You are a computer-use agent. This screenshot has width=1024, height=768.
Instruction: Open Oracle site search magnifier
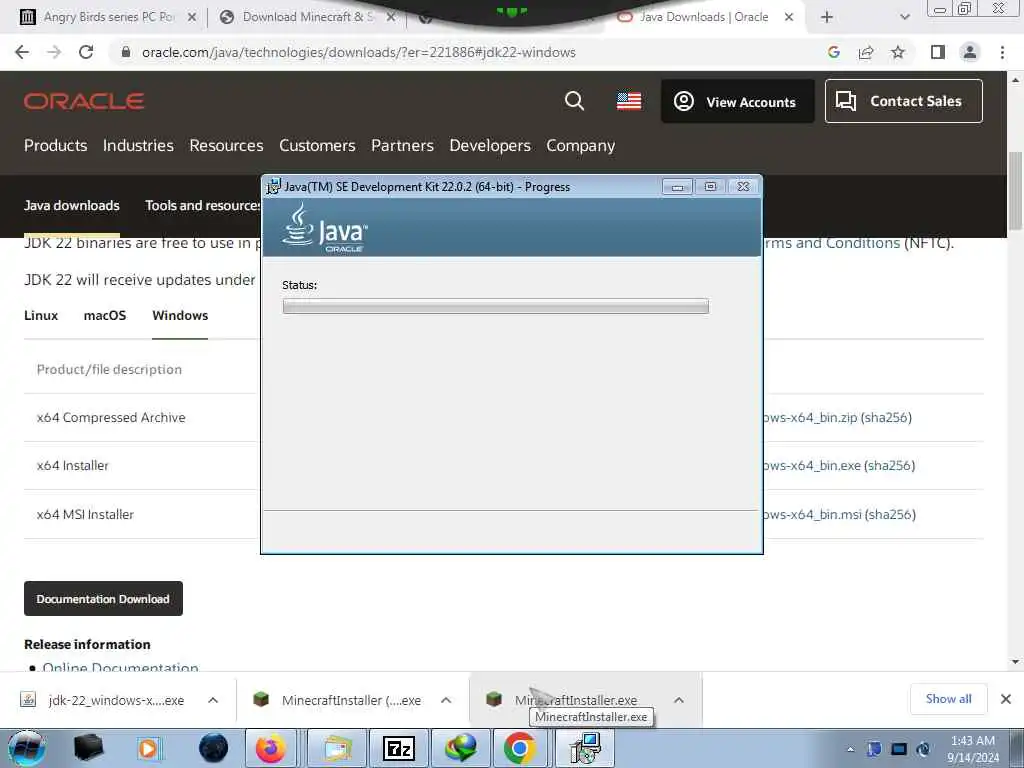[574, 101]
